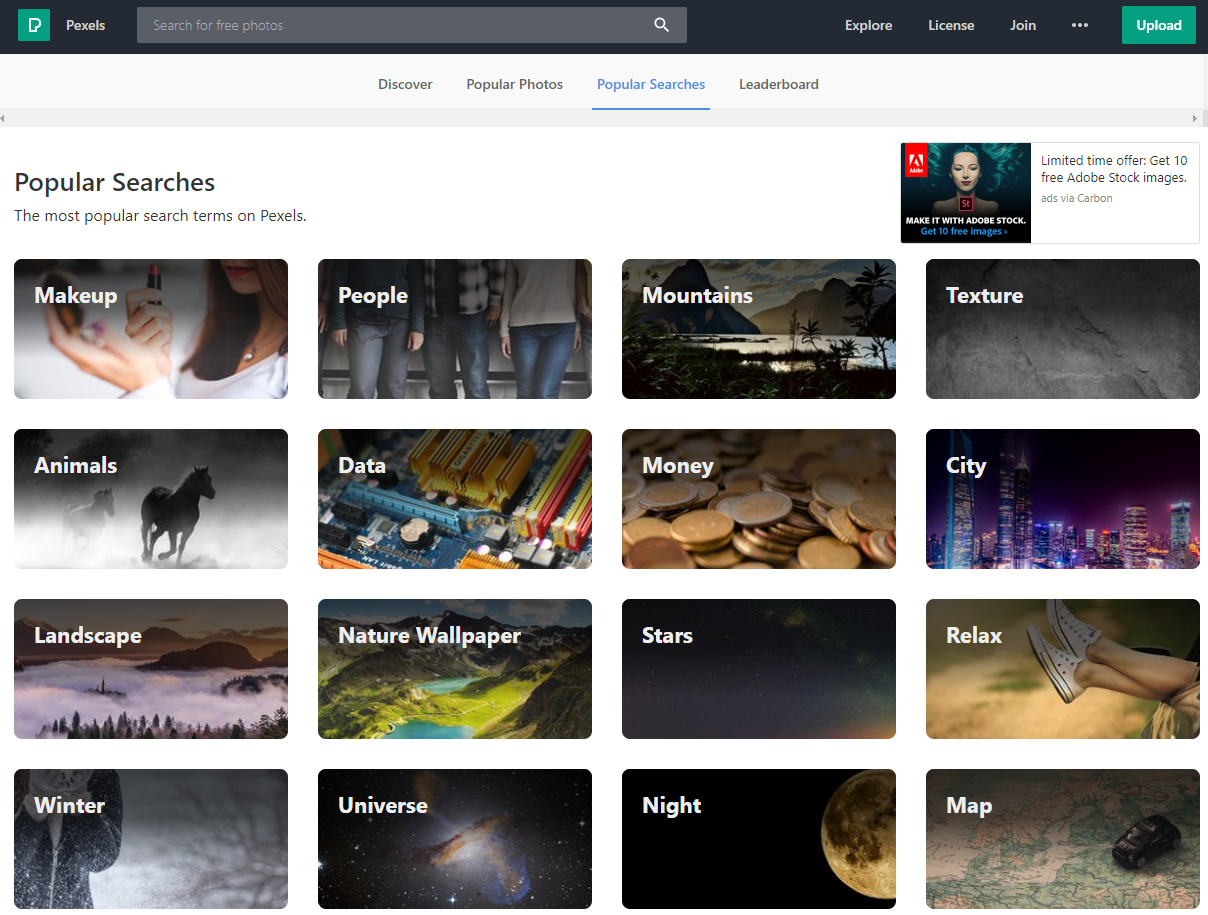Open the Makeup search thumbnail

pos(151,329)
